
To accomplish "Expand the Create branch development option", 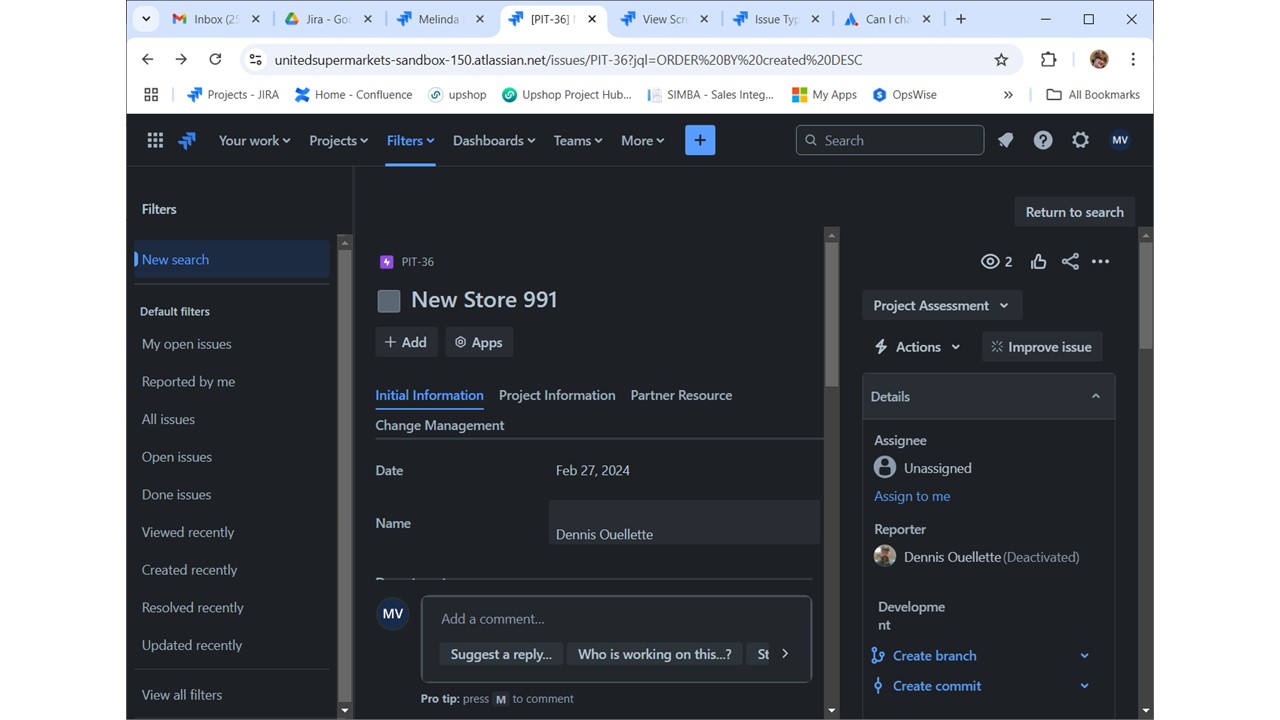I will point(1084,655).
